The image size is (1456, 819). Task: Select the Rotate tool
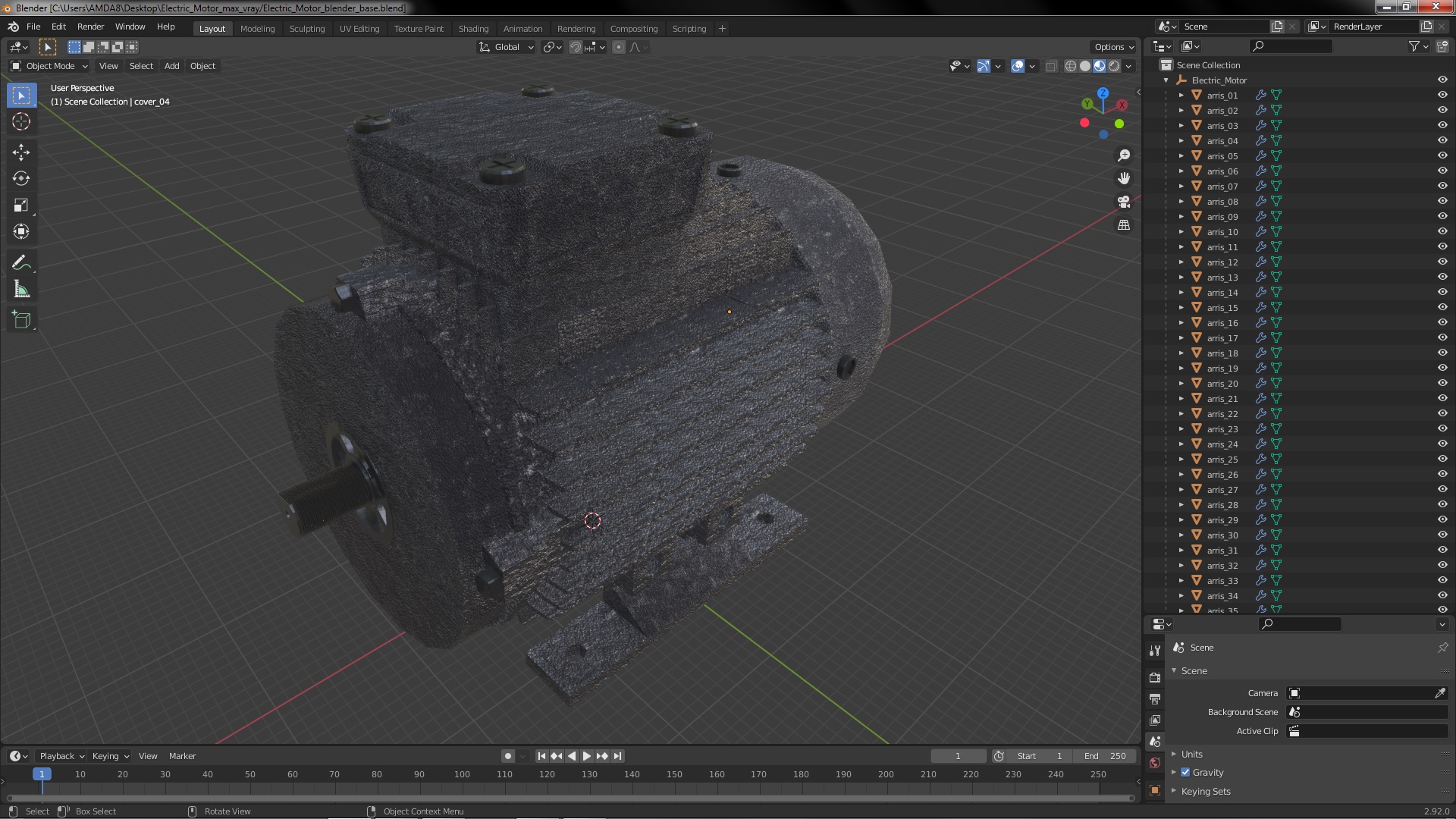pyautogui.click(x=21, y=179)
